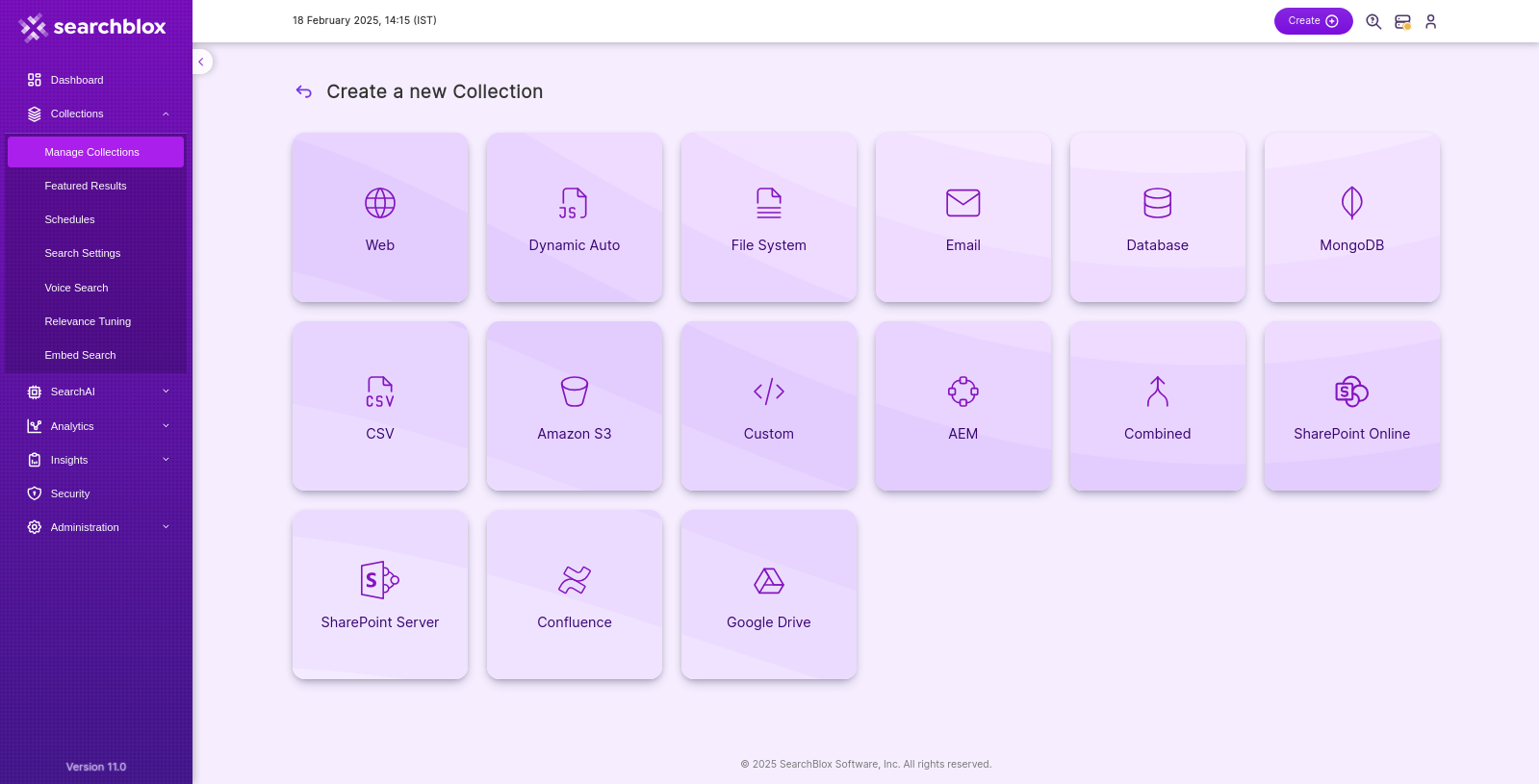Choose the Amazon S3 bucket icon
Image resolution: width=1540 pixels, height=784 pixels.
[575, 392]
